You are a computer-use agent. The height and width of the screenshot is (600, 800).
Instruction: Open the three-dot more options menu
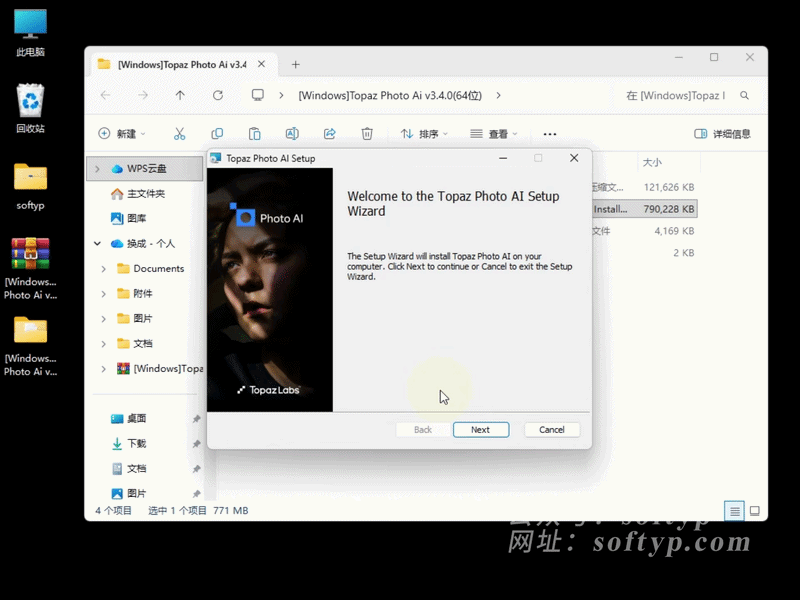coord(549,134)
